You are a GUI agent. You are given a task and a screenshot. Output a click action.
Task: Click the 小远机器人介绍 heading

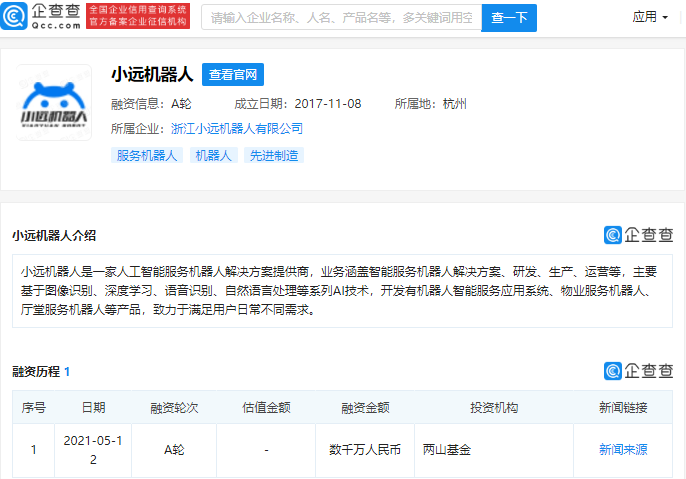click(54, 235)
